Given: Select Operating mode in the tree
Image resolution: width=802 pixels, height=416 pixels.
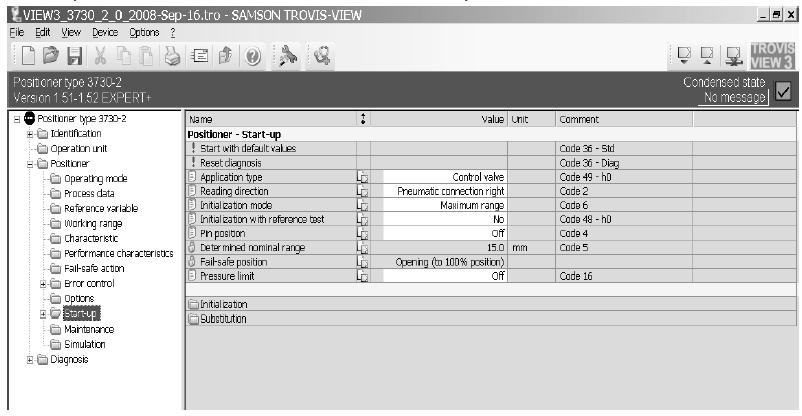Looking at the screenshot, I should pos(96,179).
